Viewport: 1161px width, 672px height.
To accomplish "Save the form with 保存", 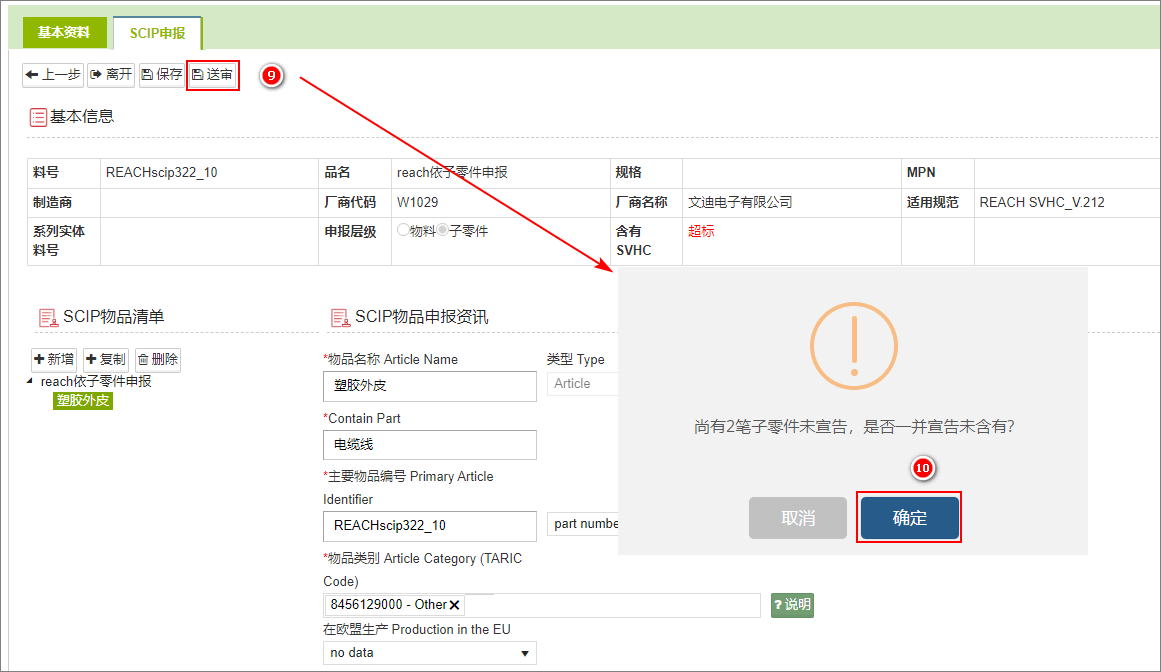I will 161,75.
